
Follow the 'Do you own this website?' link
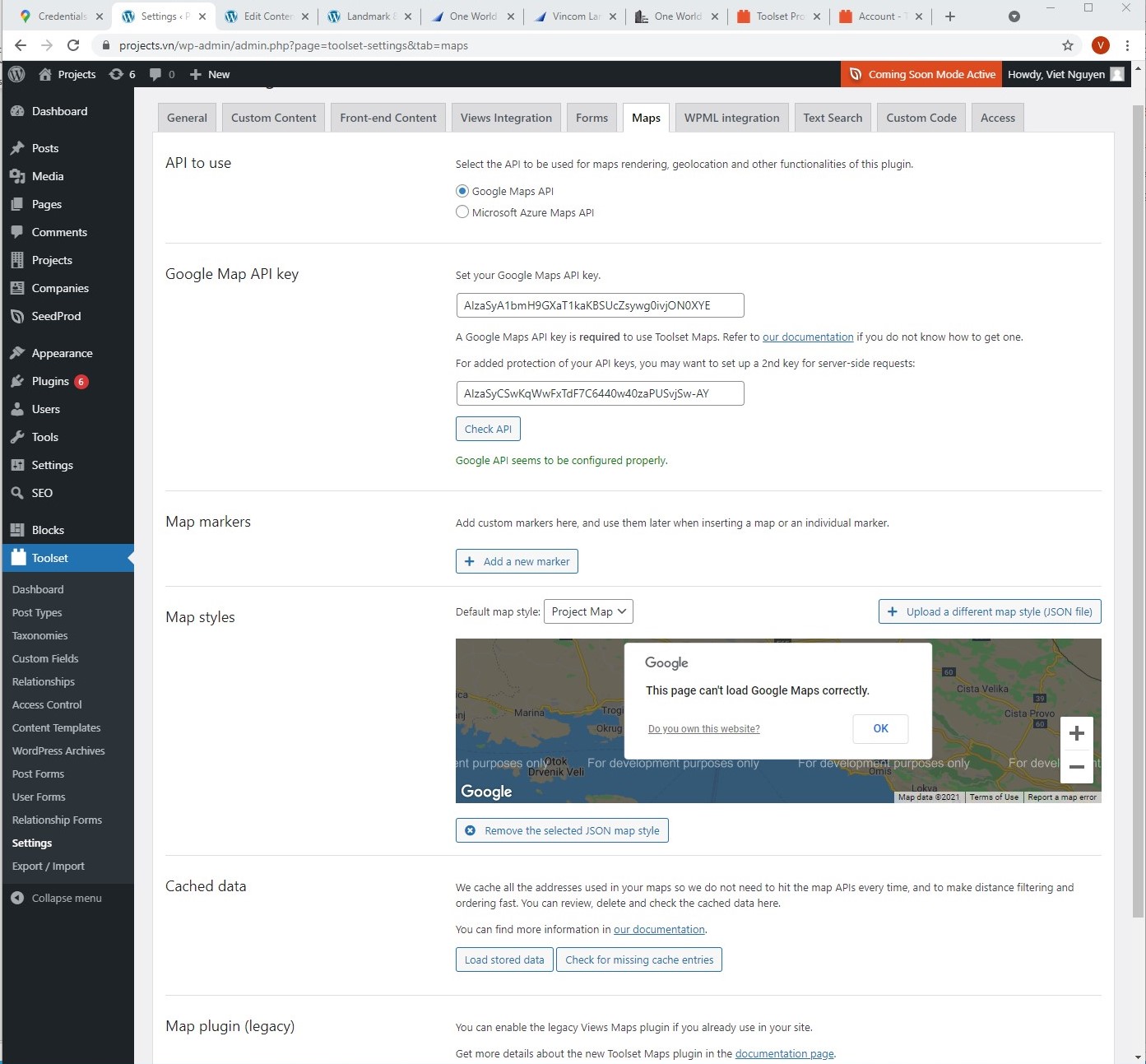click(x=703, y=729)
